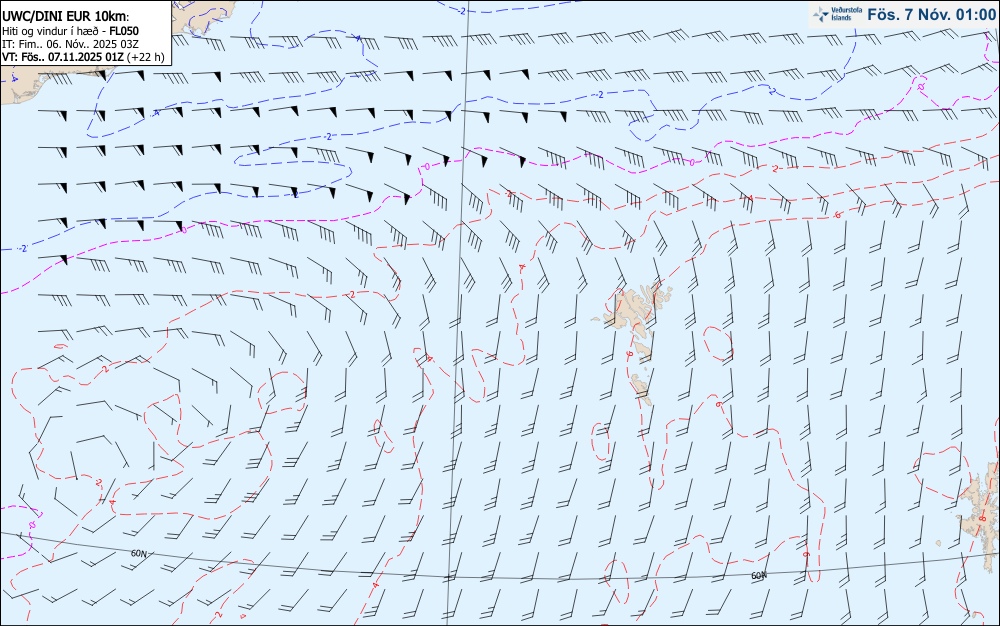Click the '60N' latitude label on the western side
This screenshot has width=1000, height=626.
pos(138,553)
